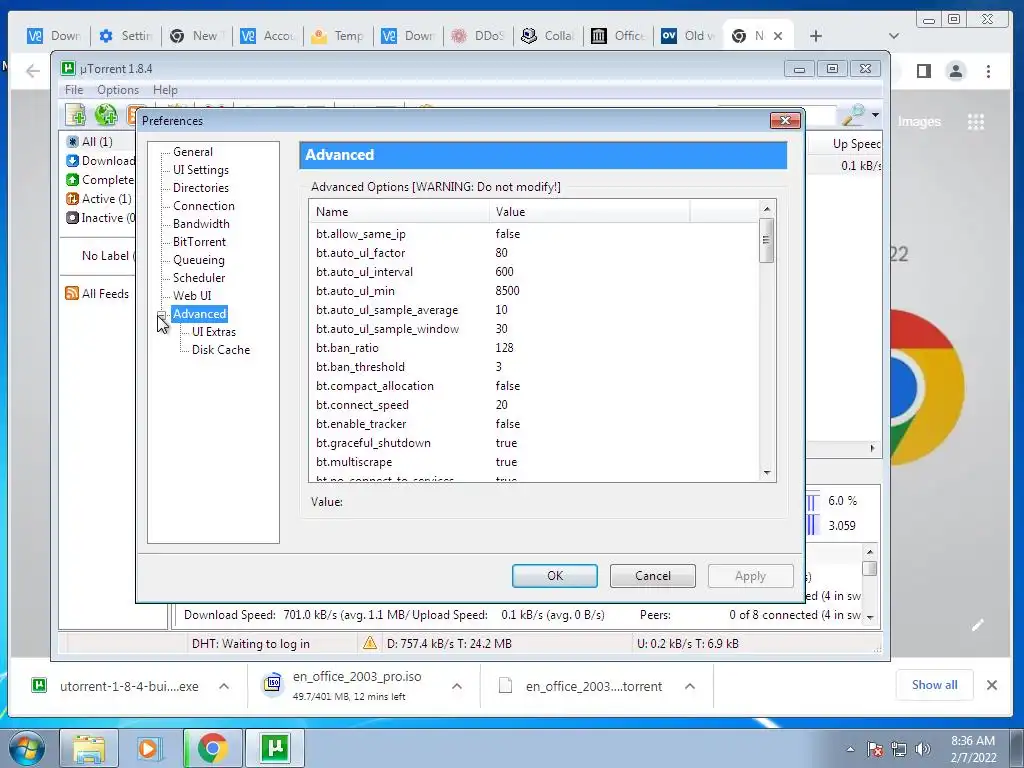Switch to the Settings Chrome tab
Image resolution: width=1024 pixels, height=768 pixels.
[126, 36]
